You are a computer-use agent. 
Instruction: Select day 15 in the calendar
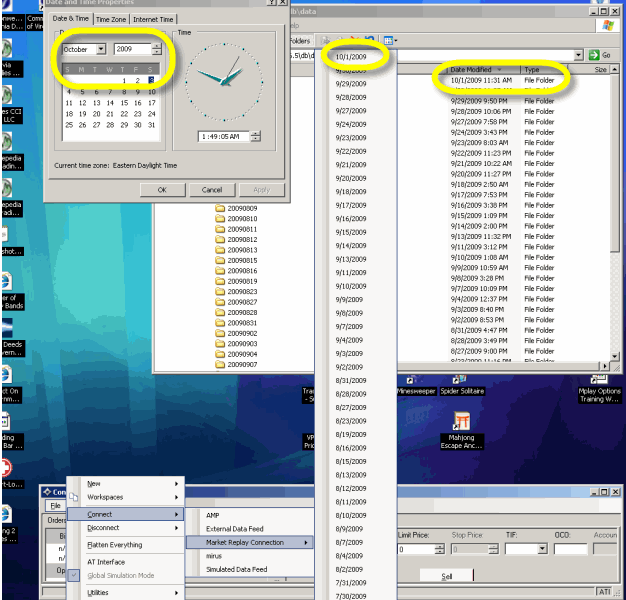pyautogui.click(x=124, y=103)
